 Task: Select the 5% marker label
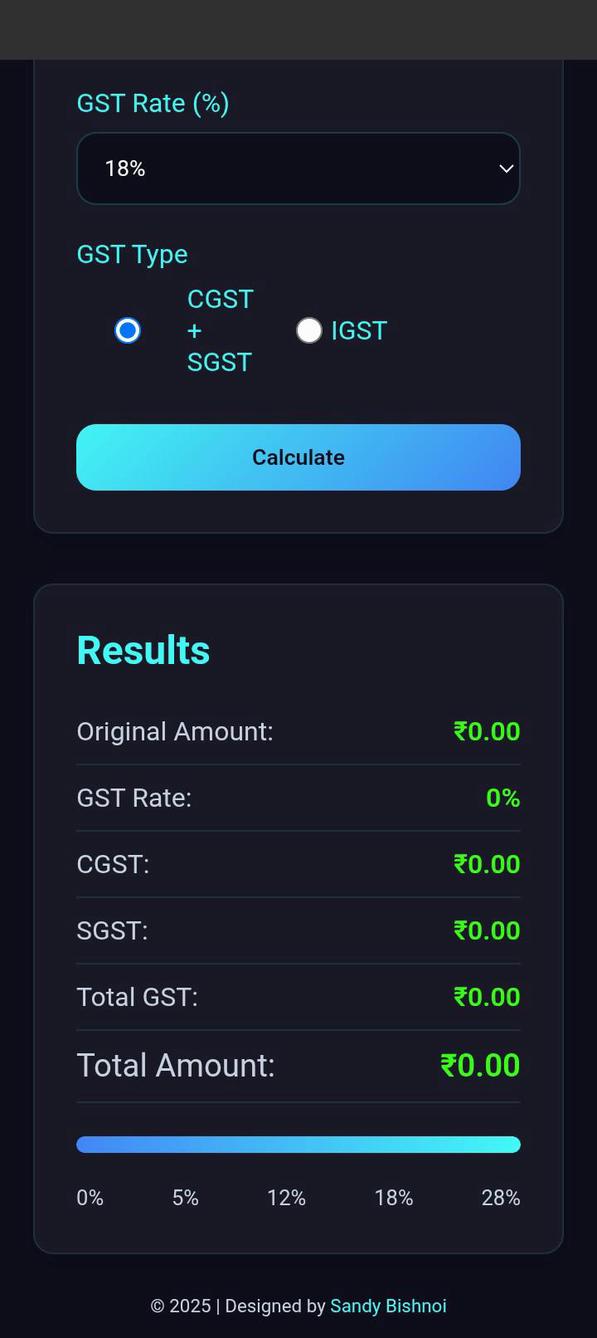tap(184, 1197)
